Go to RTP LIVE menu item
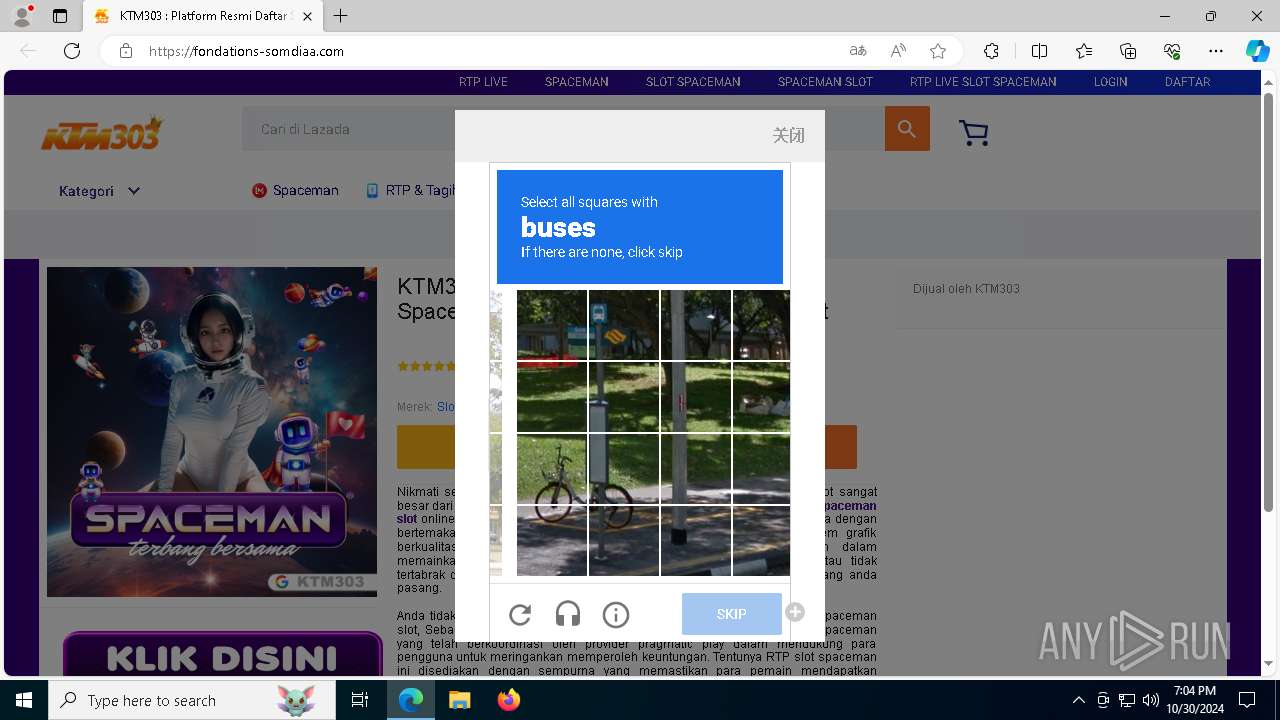The width and height of the screenshot is (1280, 720). [483, 82]
